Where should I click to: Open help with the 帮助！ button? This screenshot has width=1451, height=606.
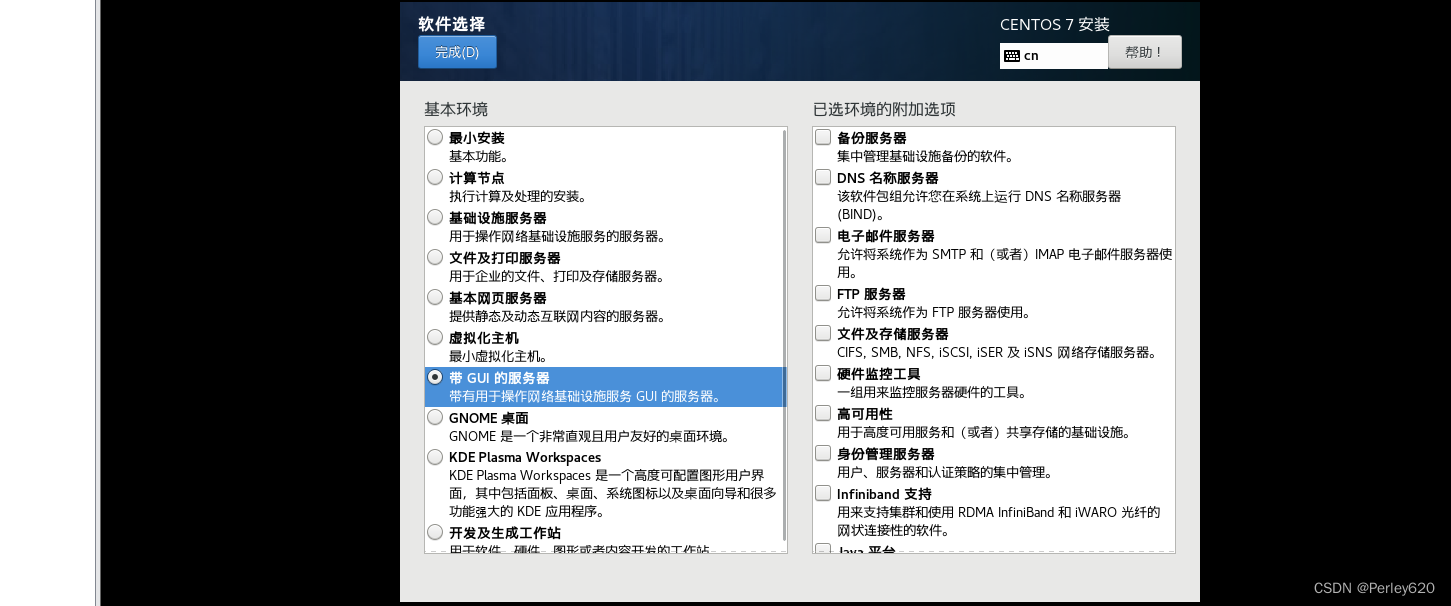tap(1144, 52)
